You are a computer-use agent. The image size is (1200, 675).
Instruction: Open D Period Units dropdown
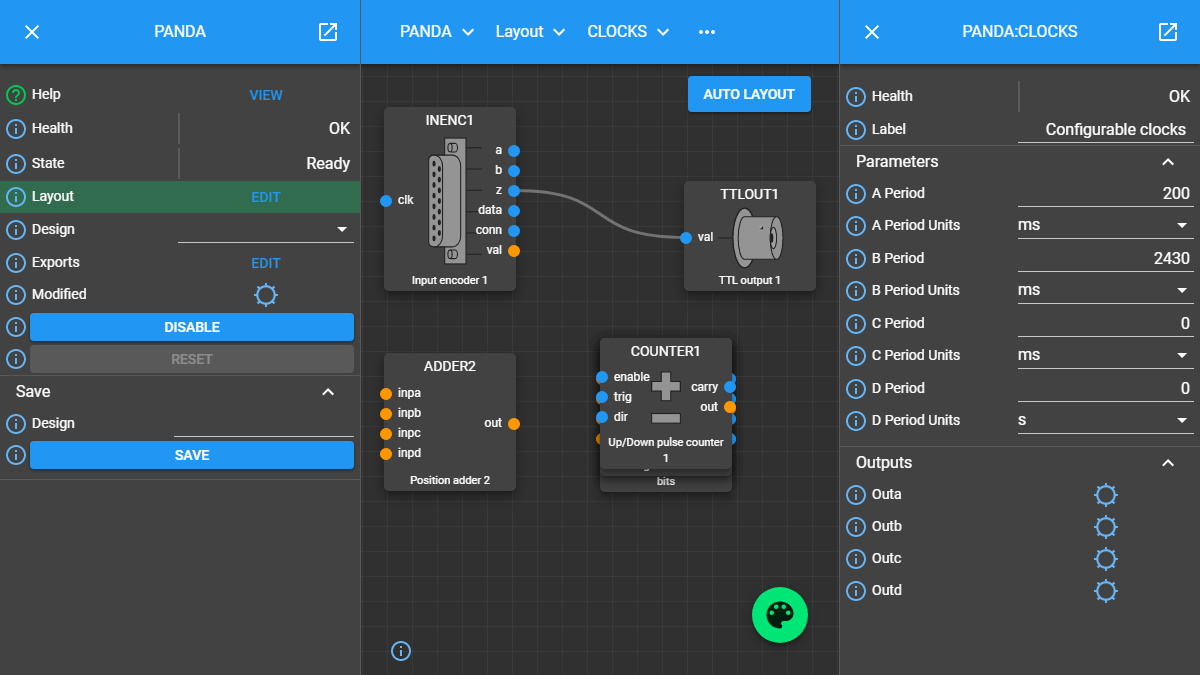1106,421
